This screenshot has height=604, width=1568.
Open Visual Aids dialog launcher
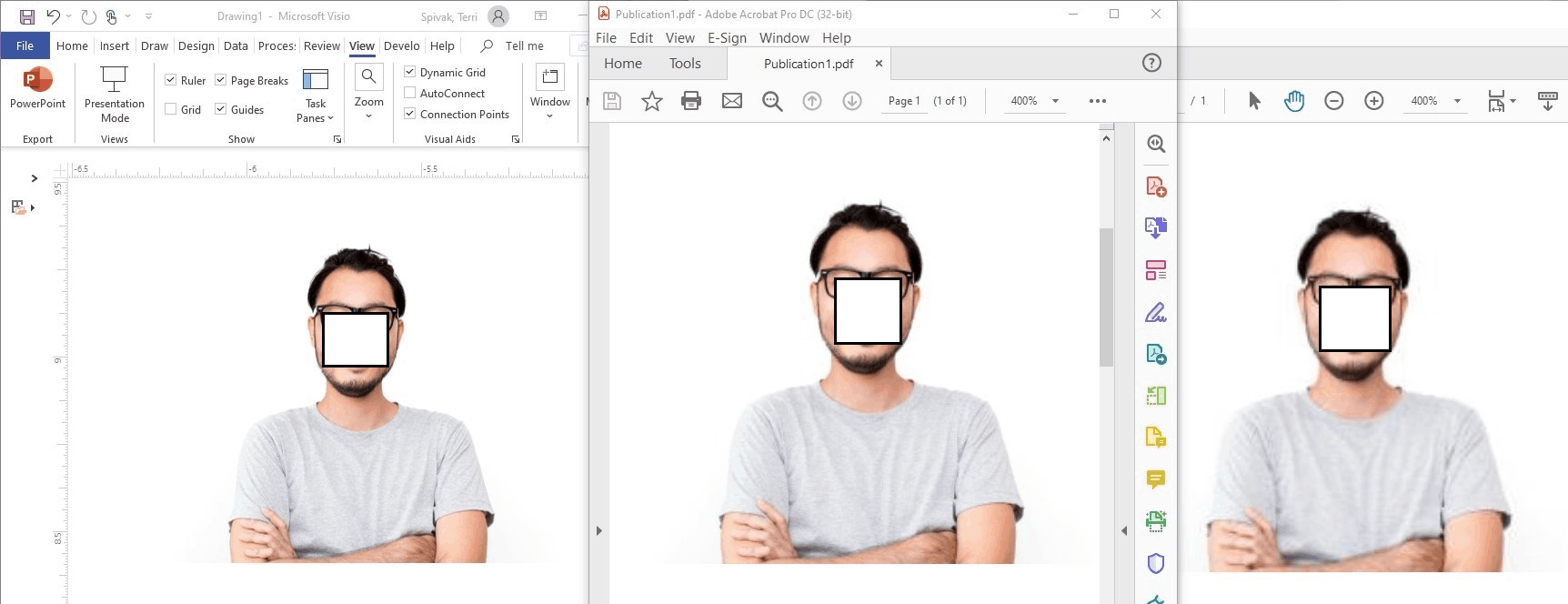click(x=516, y=139)
